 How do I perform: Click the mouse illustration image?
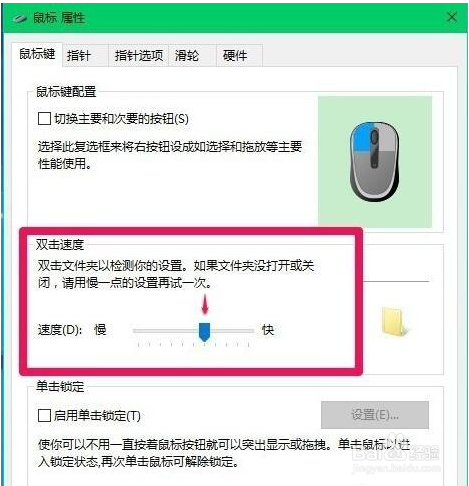[x=375, y=162]
